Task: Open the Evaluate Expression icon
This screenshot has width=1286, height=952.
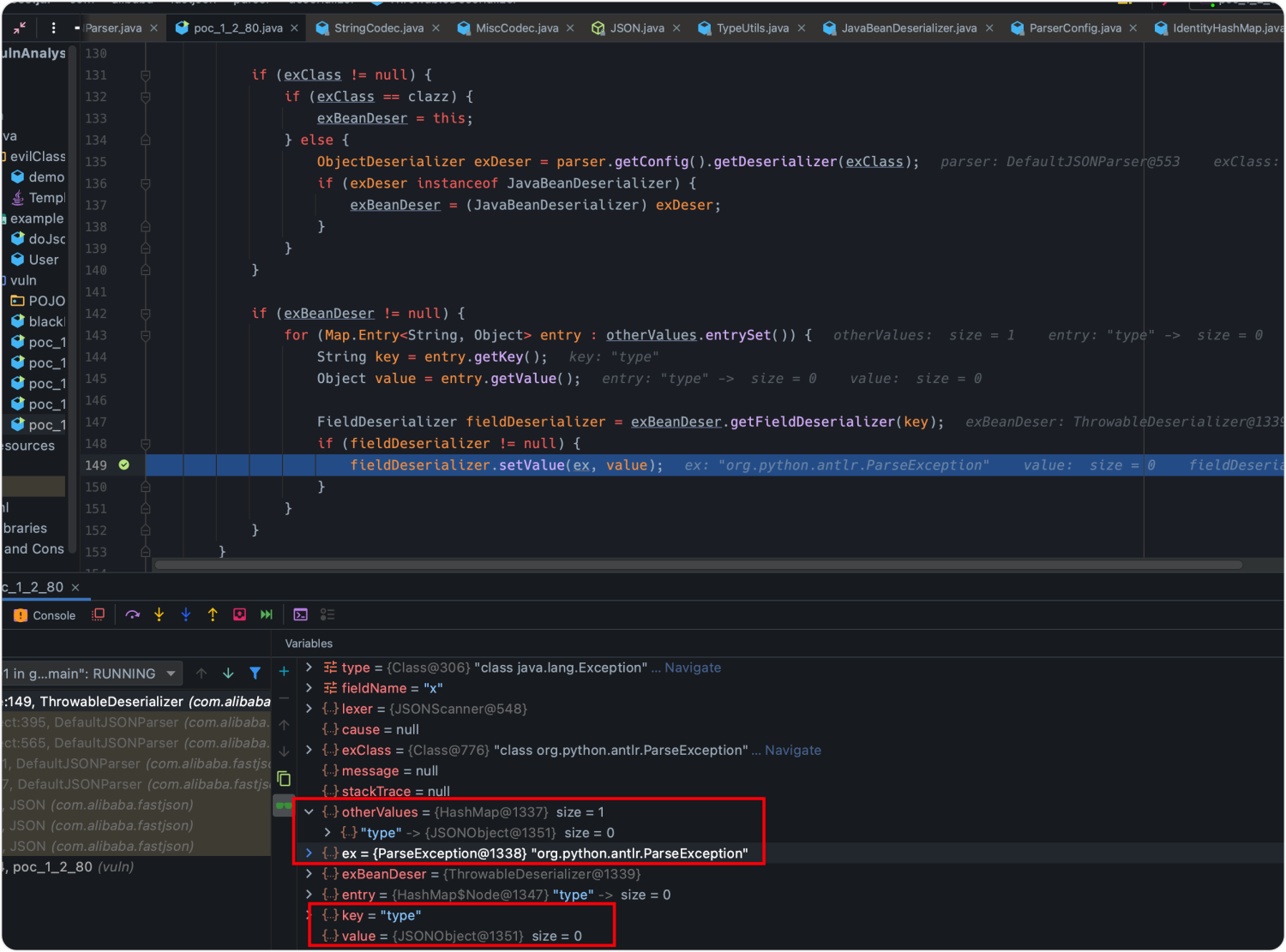Action: pos(300,614)
